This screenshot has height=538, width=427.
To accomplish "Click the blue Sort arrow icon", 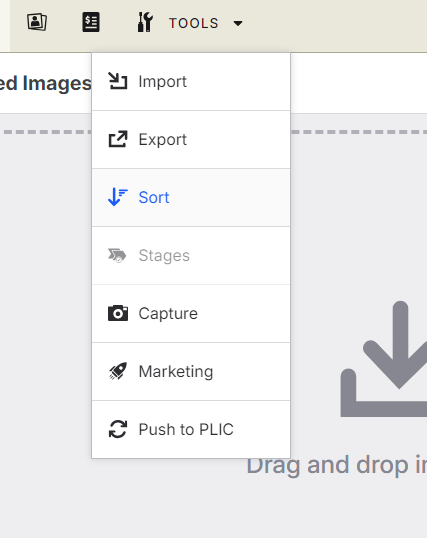I will 118,197.
